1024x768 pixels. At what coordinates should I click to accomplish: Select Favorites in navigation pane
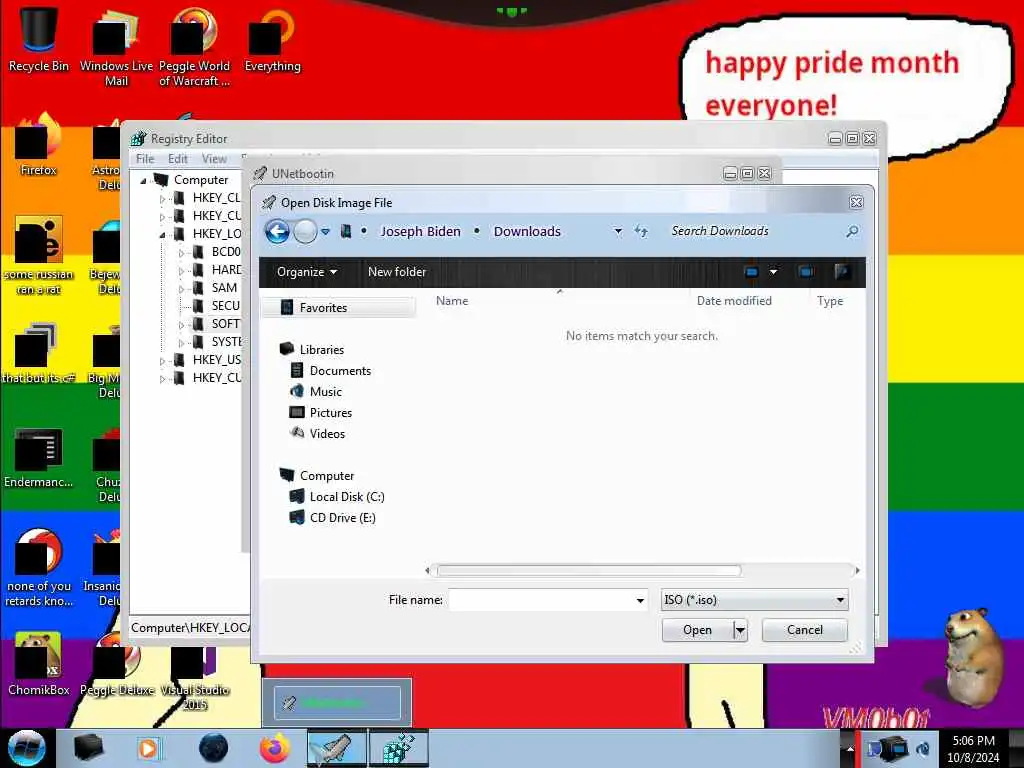338,308
